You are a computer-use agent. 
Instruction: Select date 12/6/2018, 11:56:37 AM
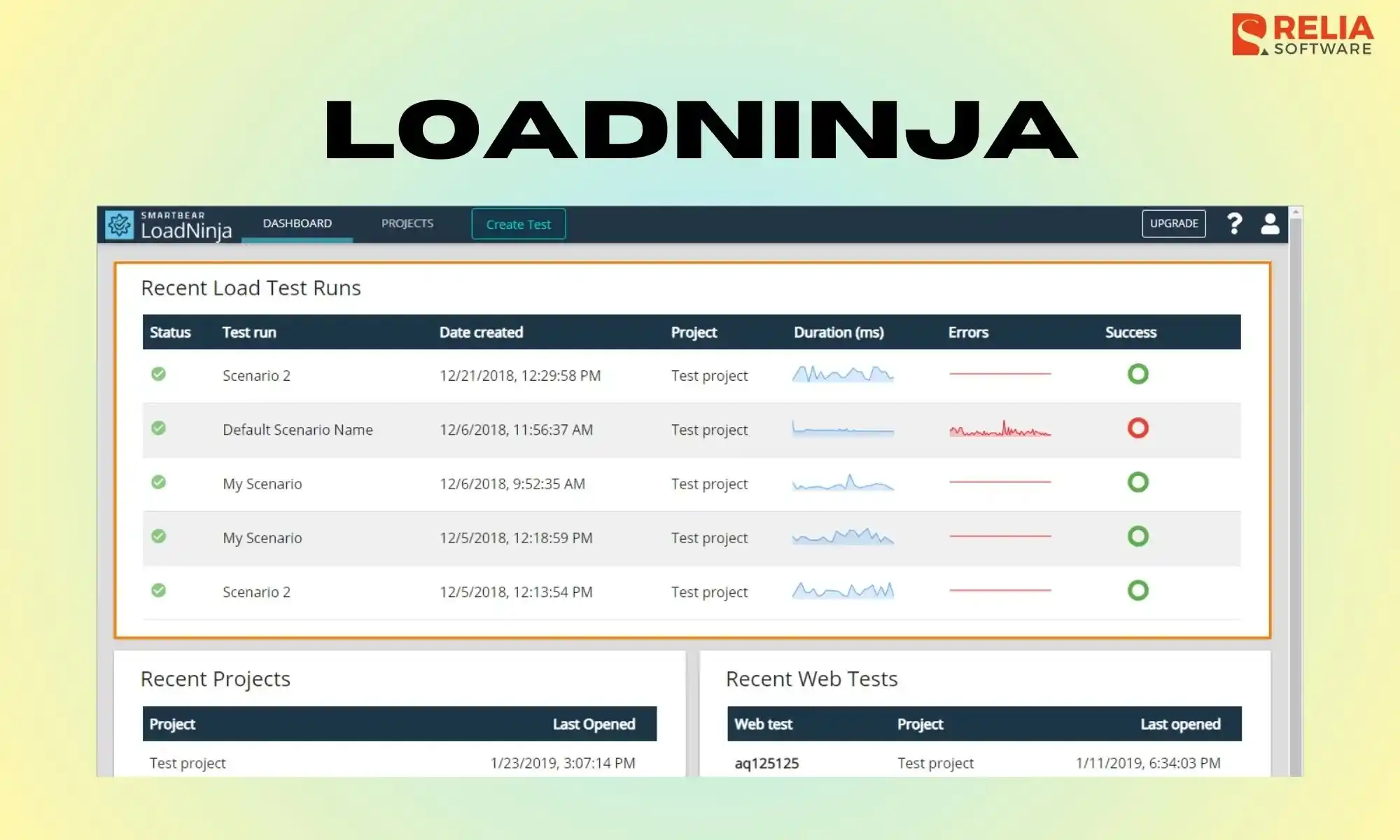click(516, 430)
